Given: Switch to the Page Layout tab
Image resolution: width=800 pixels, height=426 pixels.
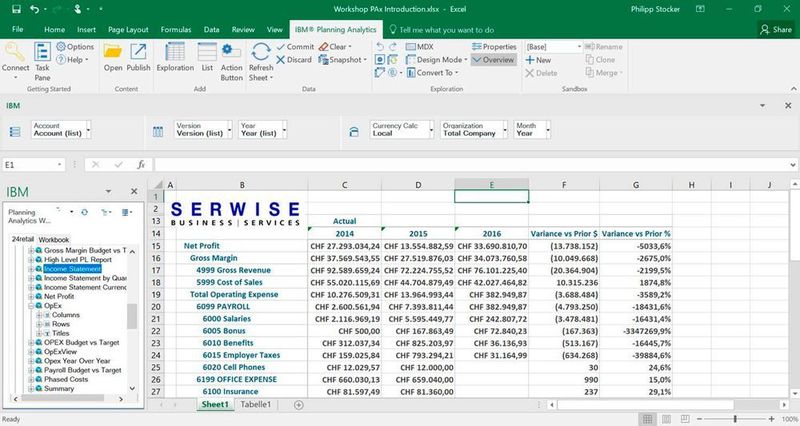Looking at the screenshot, I should [128, 30].
